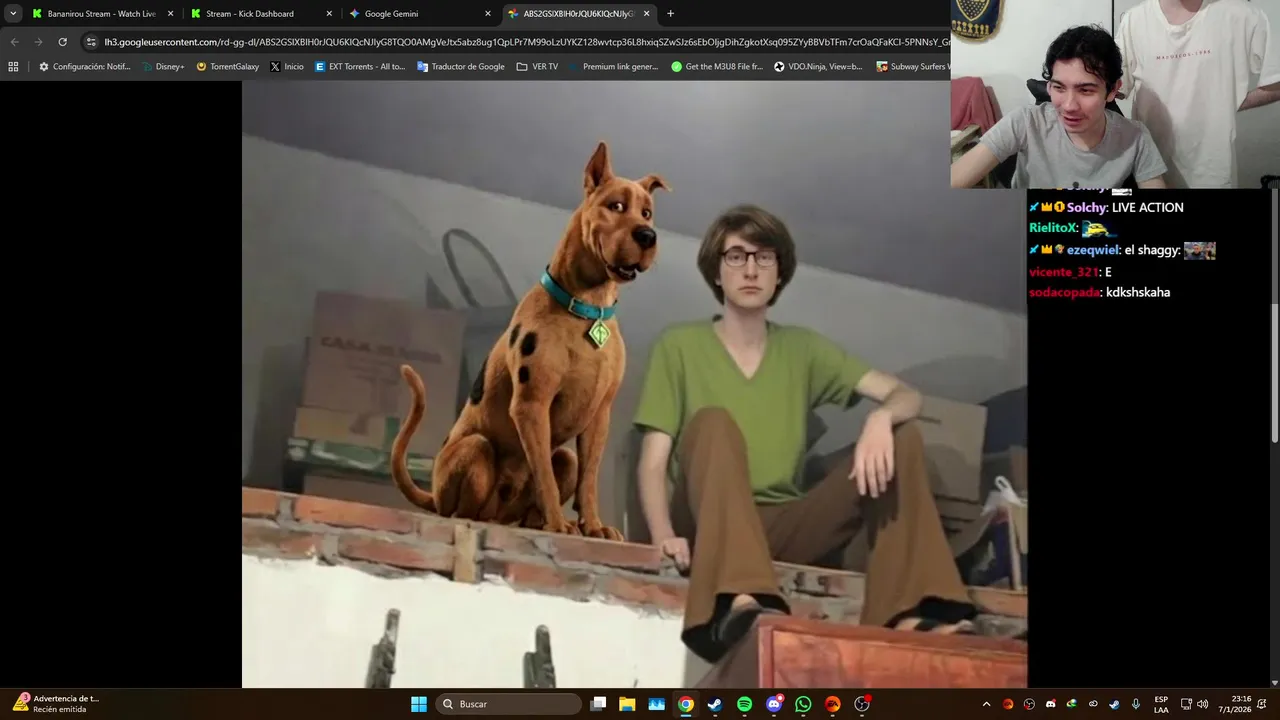Switch to the Stream - Kick Dashboard tab
The height and width of the screenshot is (720, 1280).
260,14
